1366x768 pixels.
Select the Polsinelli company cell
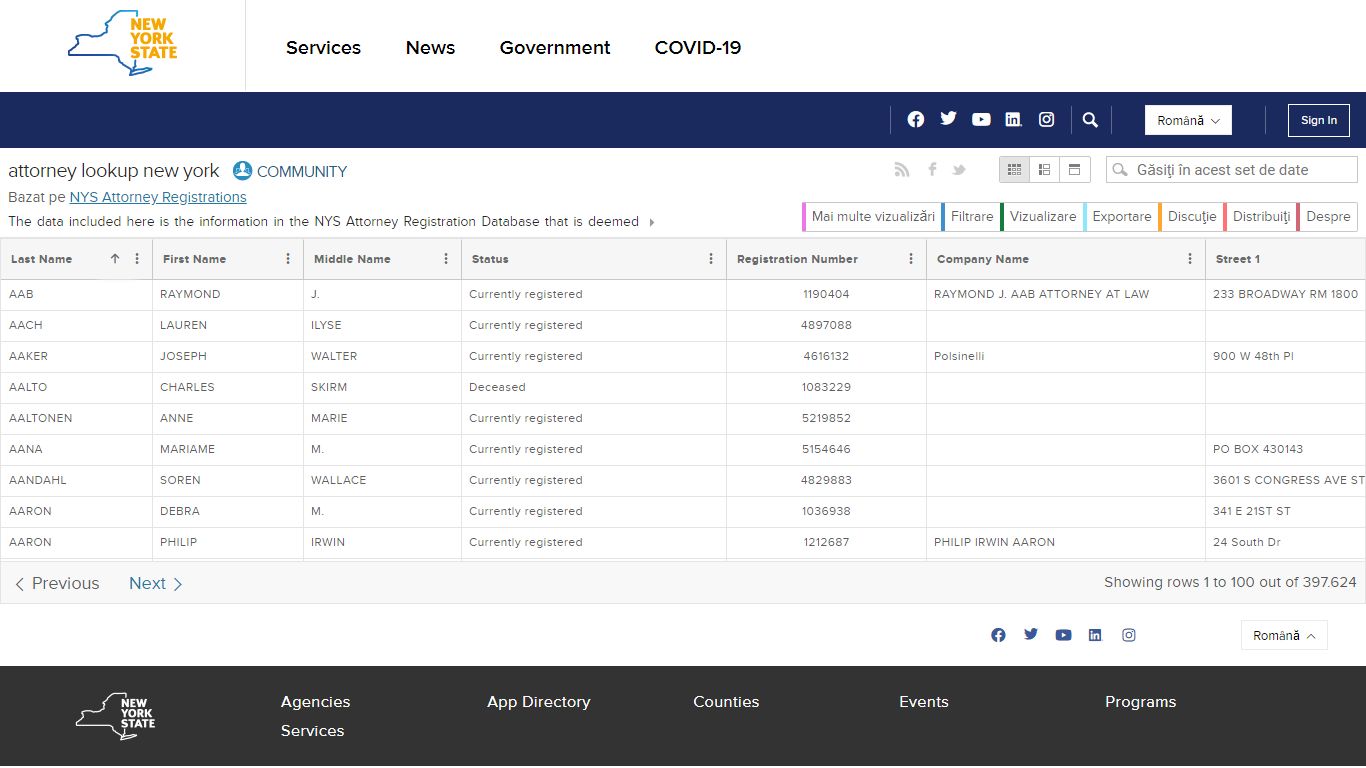(1066, 356)
